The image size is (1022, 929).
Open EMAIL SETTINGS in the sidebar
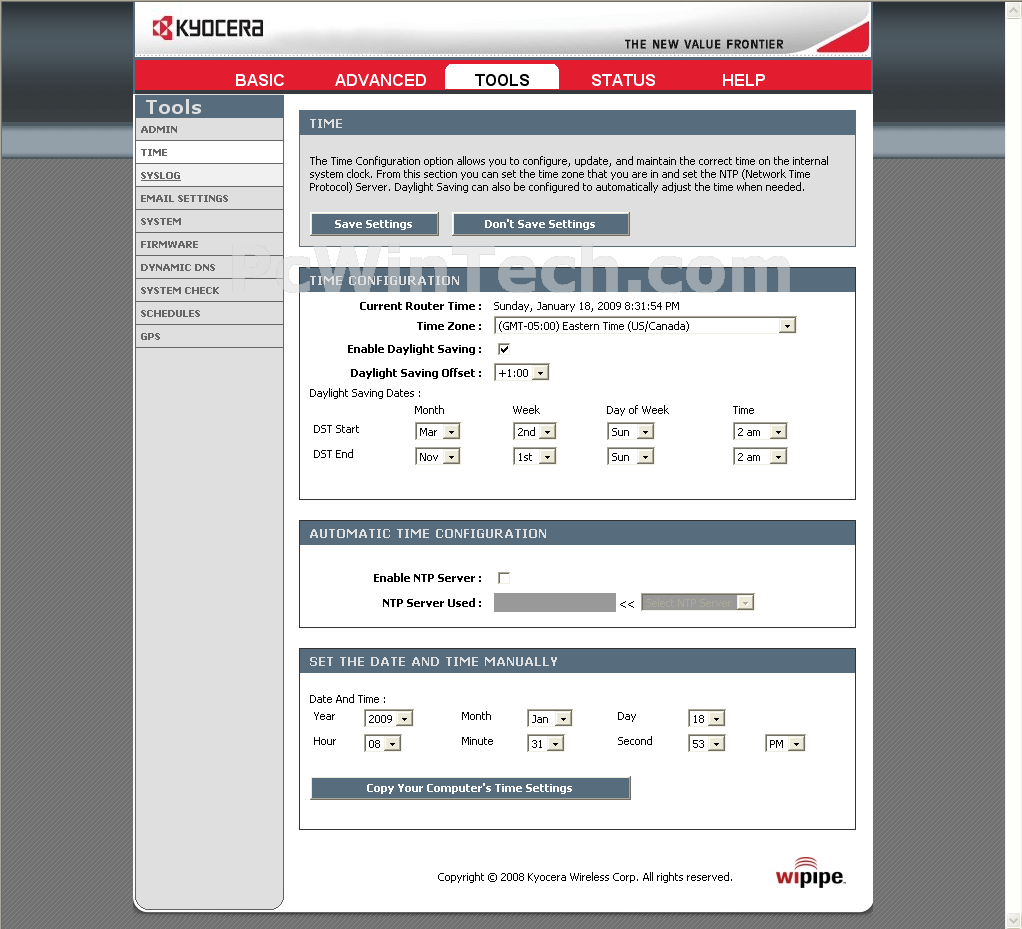(209, 198)
